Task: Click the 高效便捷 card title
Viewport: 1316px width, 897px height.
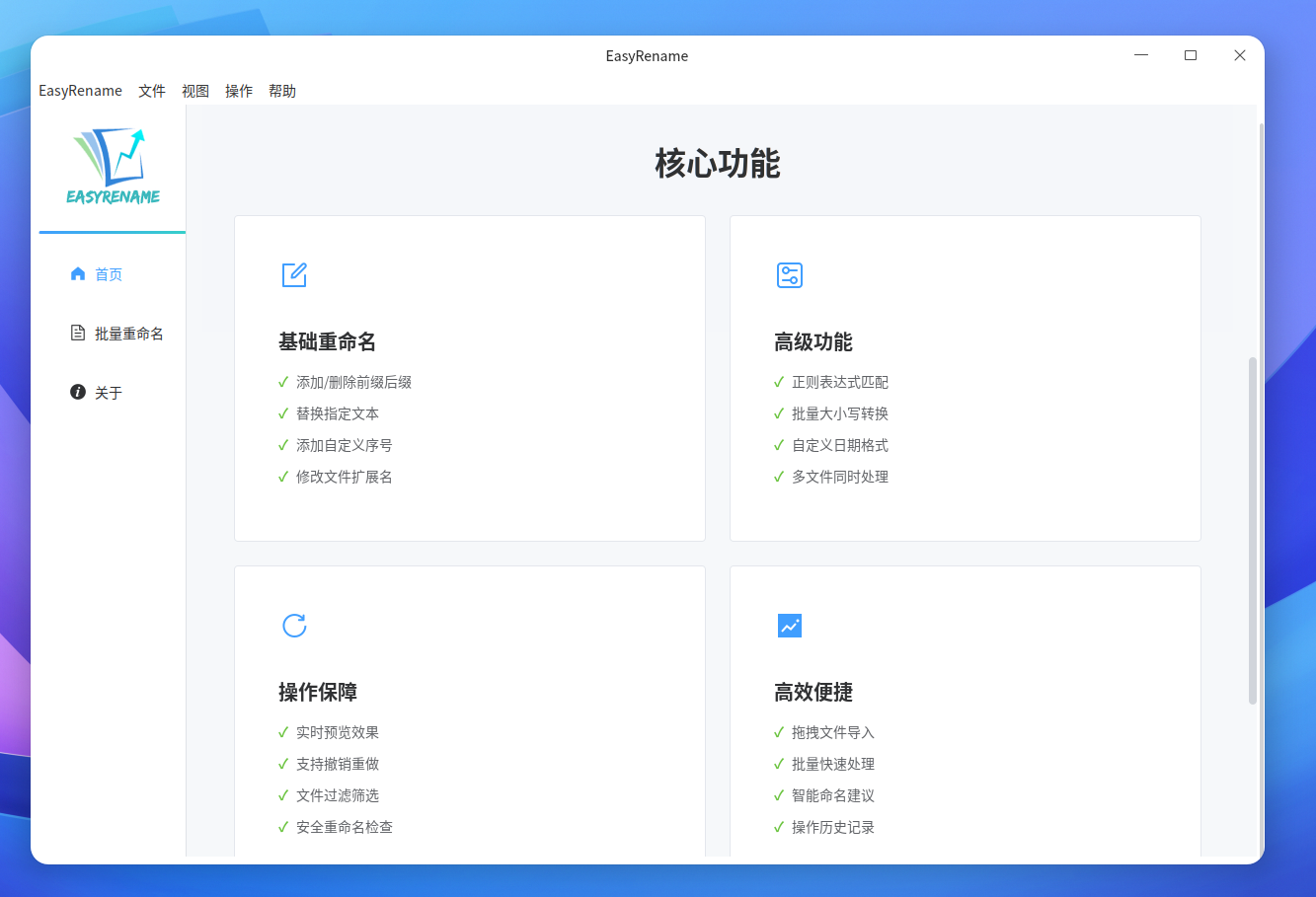Action: click(x=813, y=693)
